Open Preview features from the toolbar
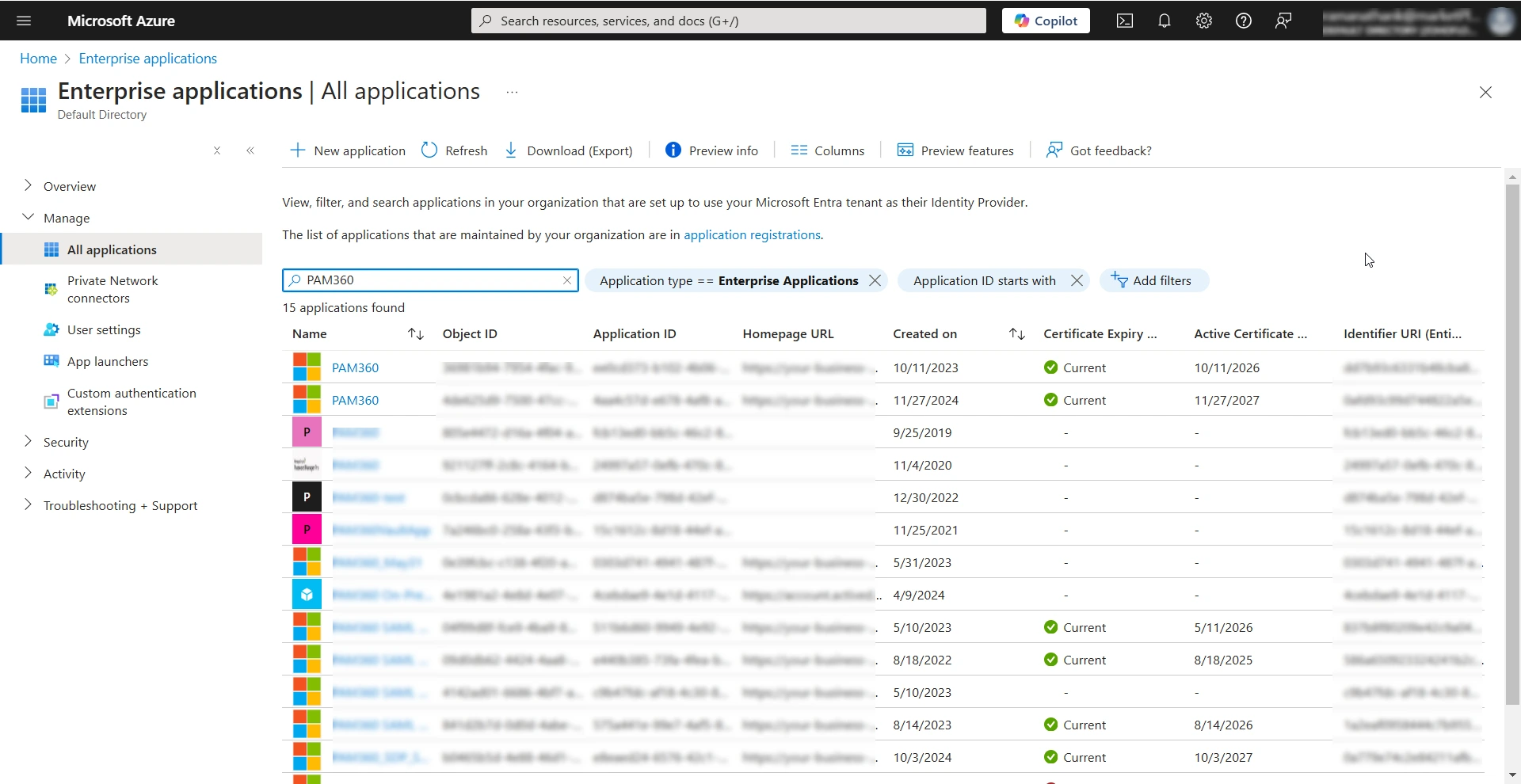The width and height of the screenshot is (1521, 784). (955, 150)
